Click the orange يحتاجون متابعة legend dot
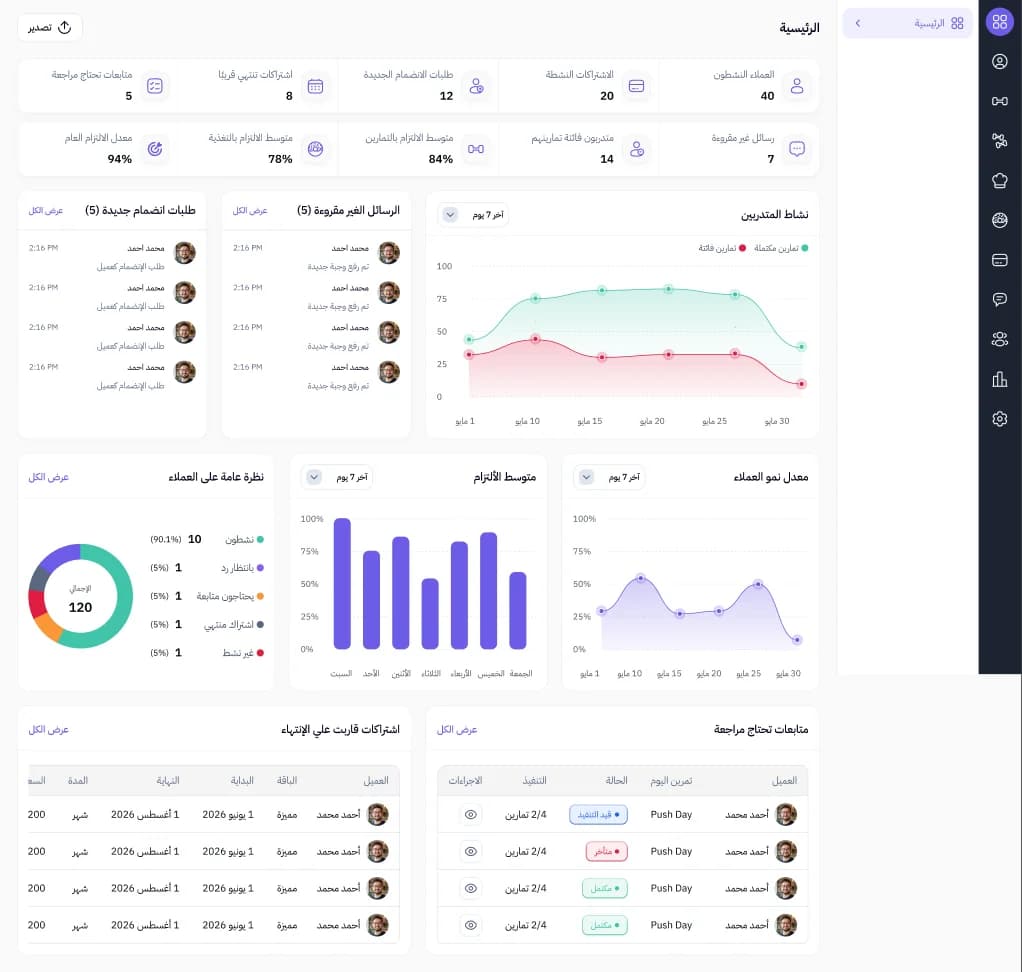The width and height of the screenshot is (1022, 972). pyautogui.click(x=260, y=596)
